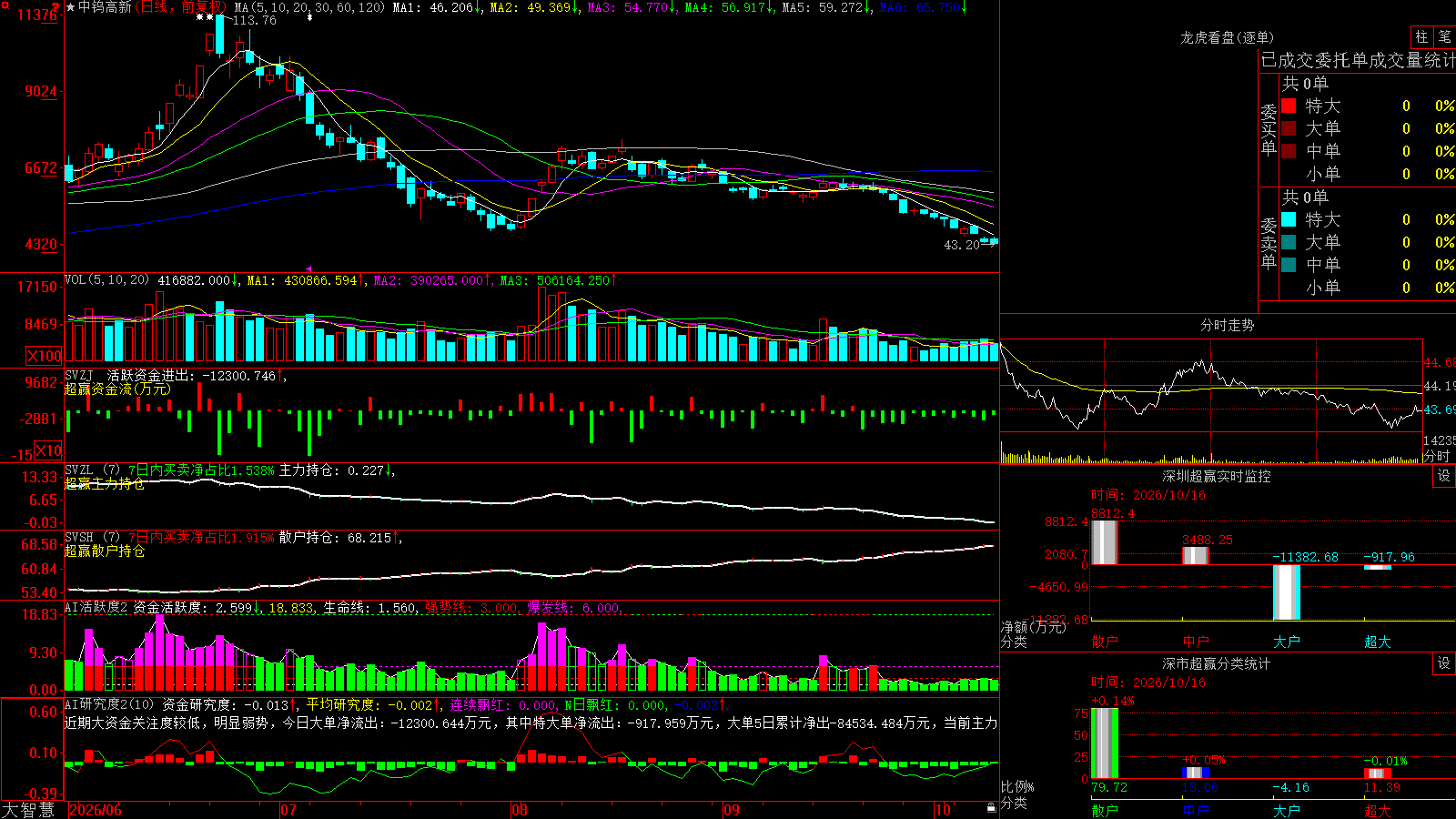Click the 日线, 前复权 period label
Screen dimensions: 1456x819
coord(179,7)
